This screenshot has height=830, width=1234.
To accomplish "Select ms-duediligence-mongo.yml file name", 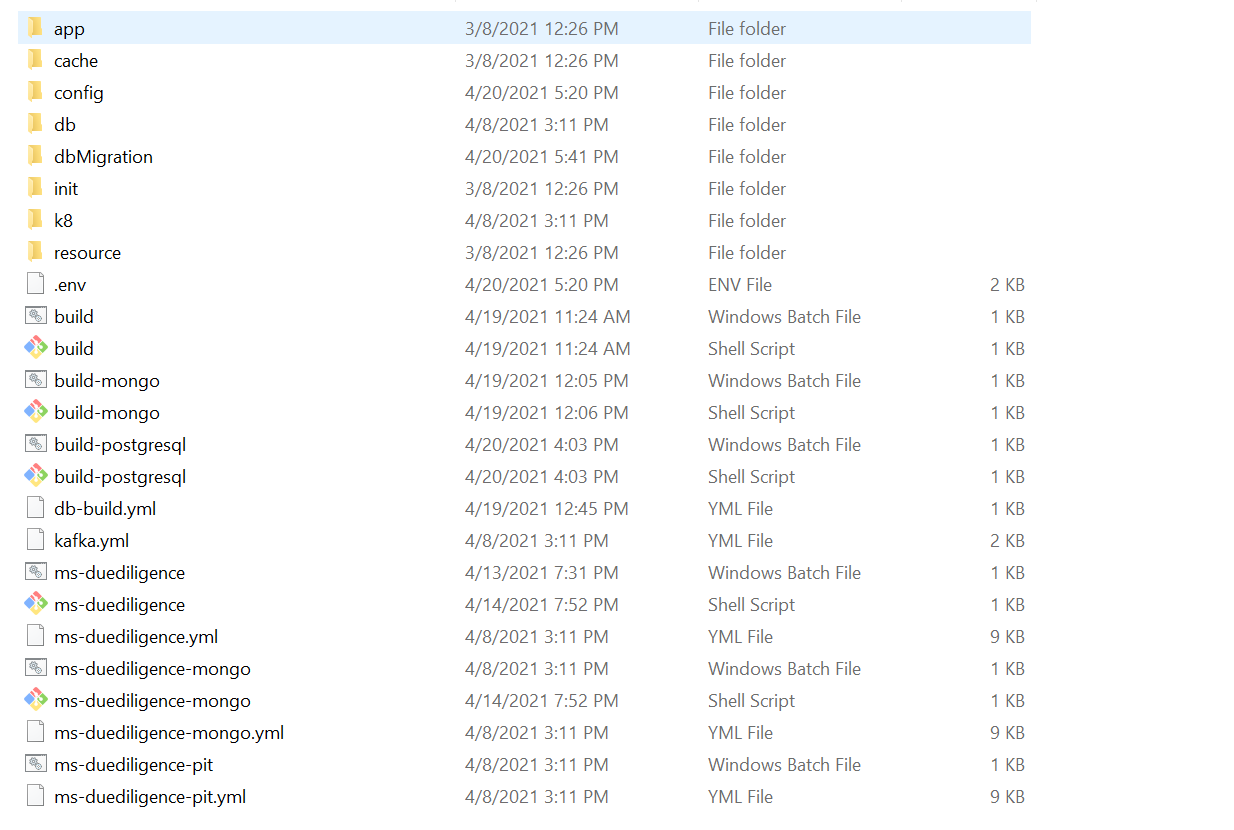I will [x=169, y=733].
